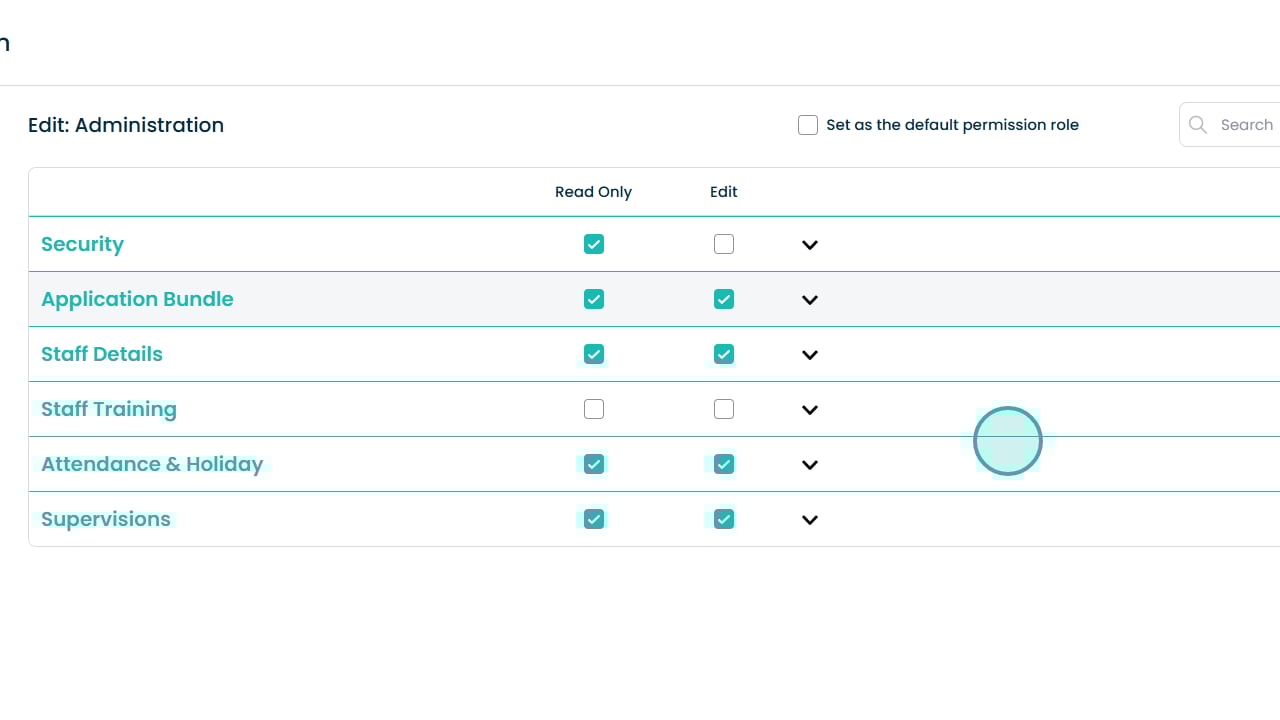Check Edit for Staff Training
Image resolution: width=1280 pixels, height=720 pixels.
click(x=724, y=409)
